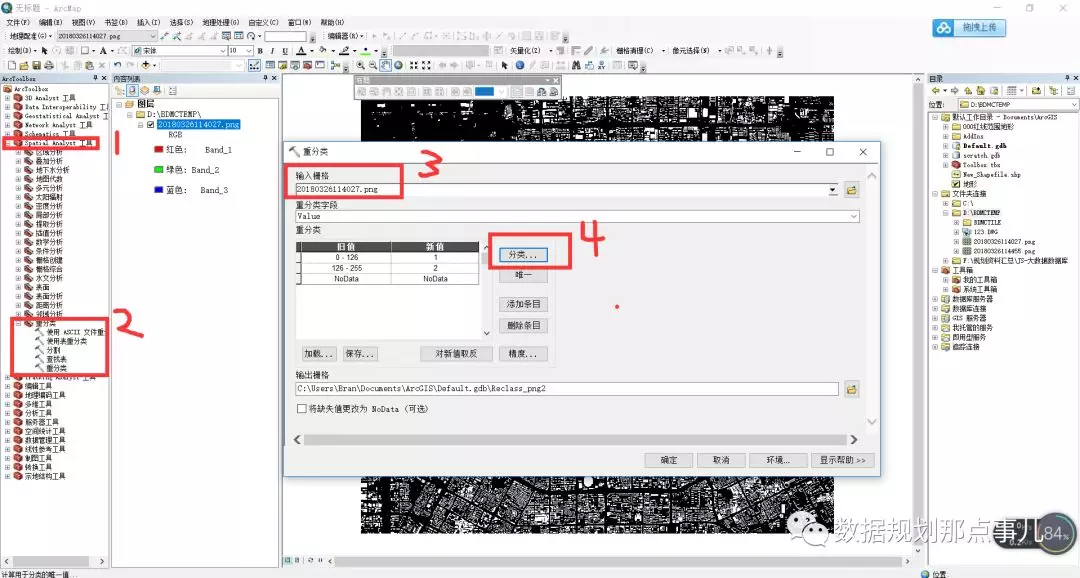Click the Undo arrow icon
The width and height of the screenshot is (1080, 578).
118,65
